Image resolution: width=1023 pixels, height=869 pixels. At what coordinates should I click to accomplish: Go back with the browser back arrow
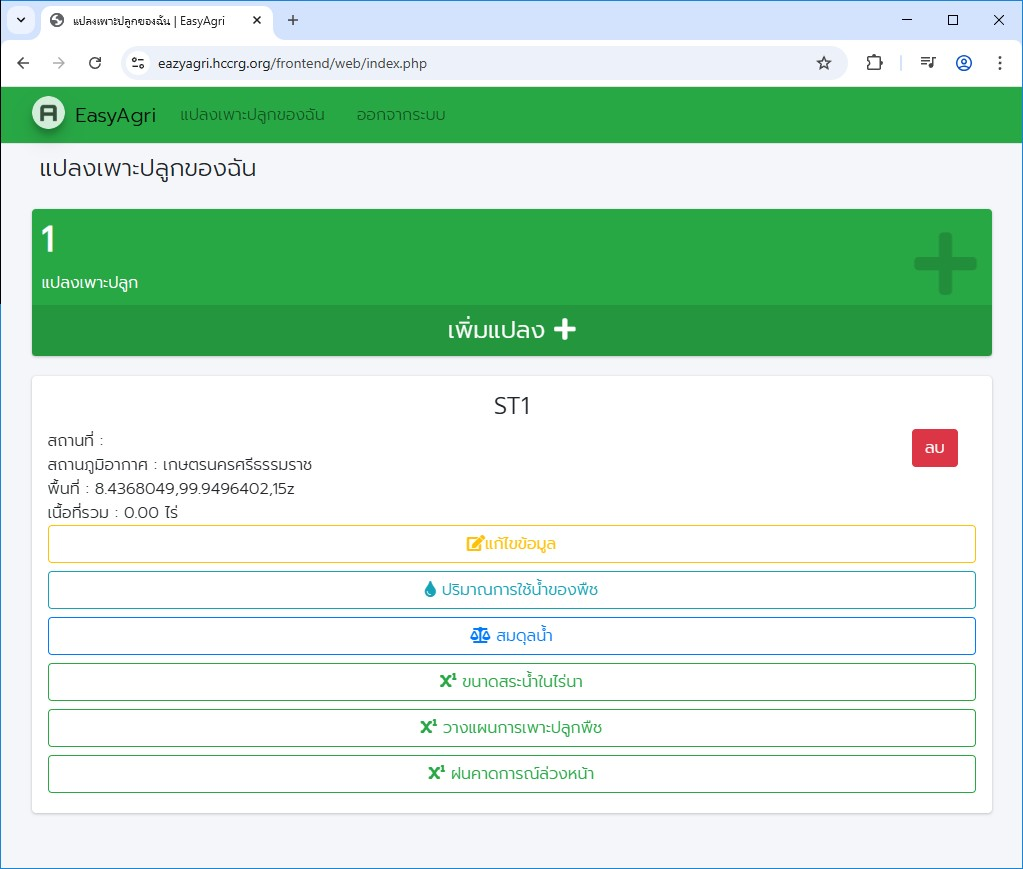(24, 63)
